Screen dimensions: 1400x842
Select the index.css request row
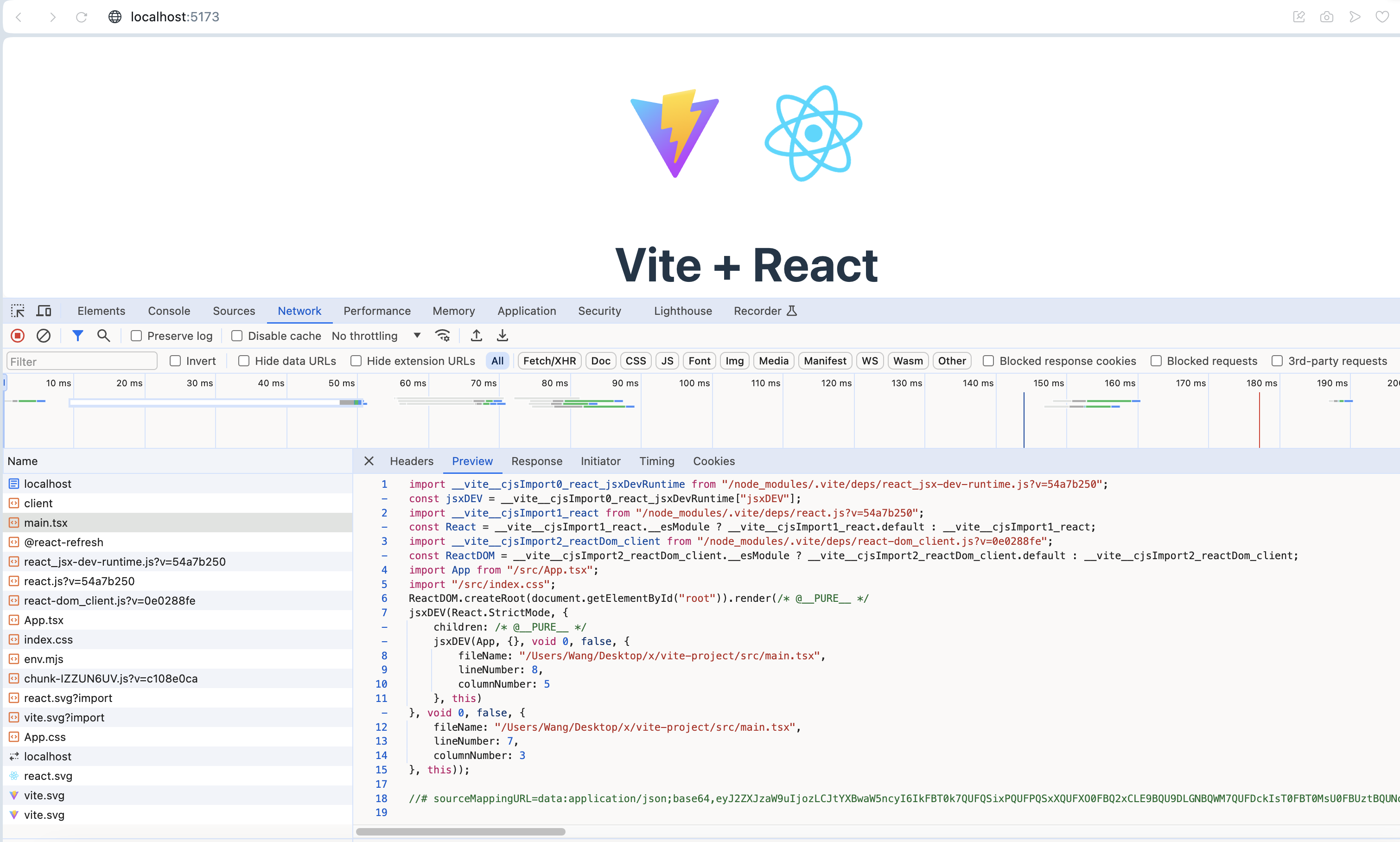pyautogui.click(x=178, y=639)
